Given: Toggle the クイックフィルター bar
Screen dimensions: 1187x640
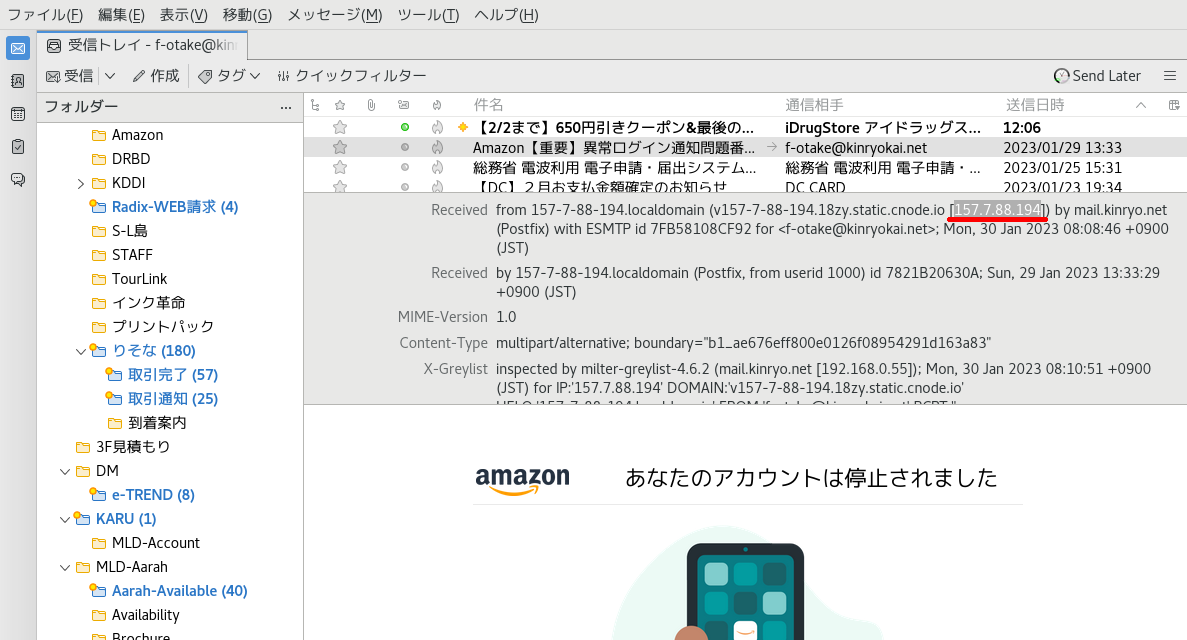Looking at the screenshot, I should point(351,76).
